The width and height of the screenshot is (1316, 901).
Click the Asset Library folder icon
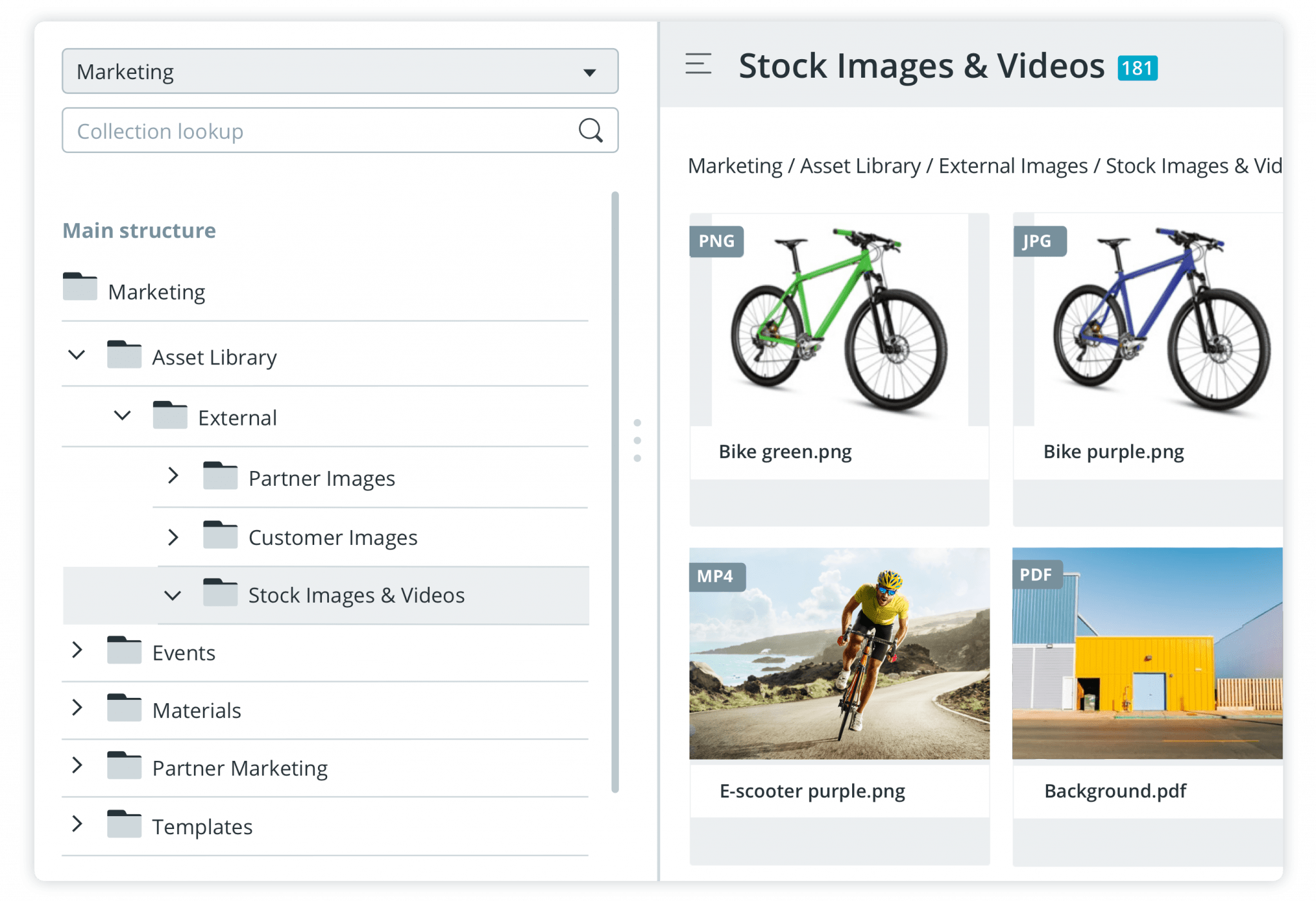point(125,353)
